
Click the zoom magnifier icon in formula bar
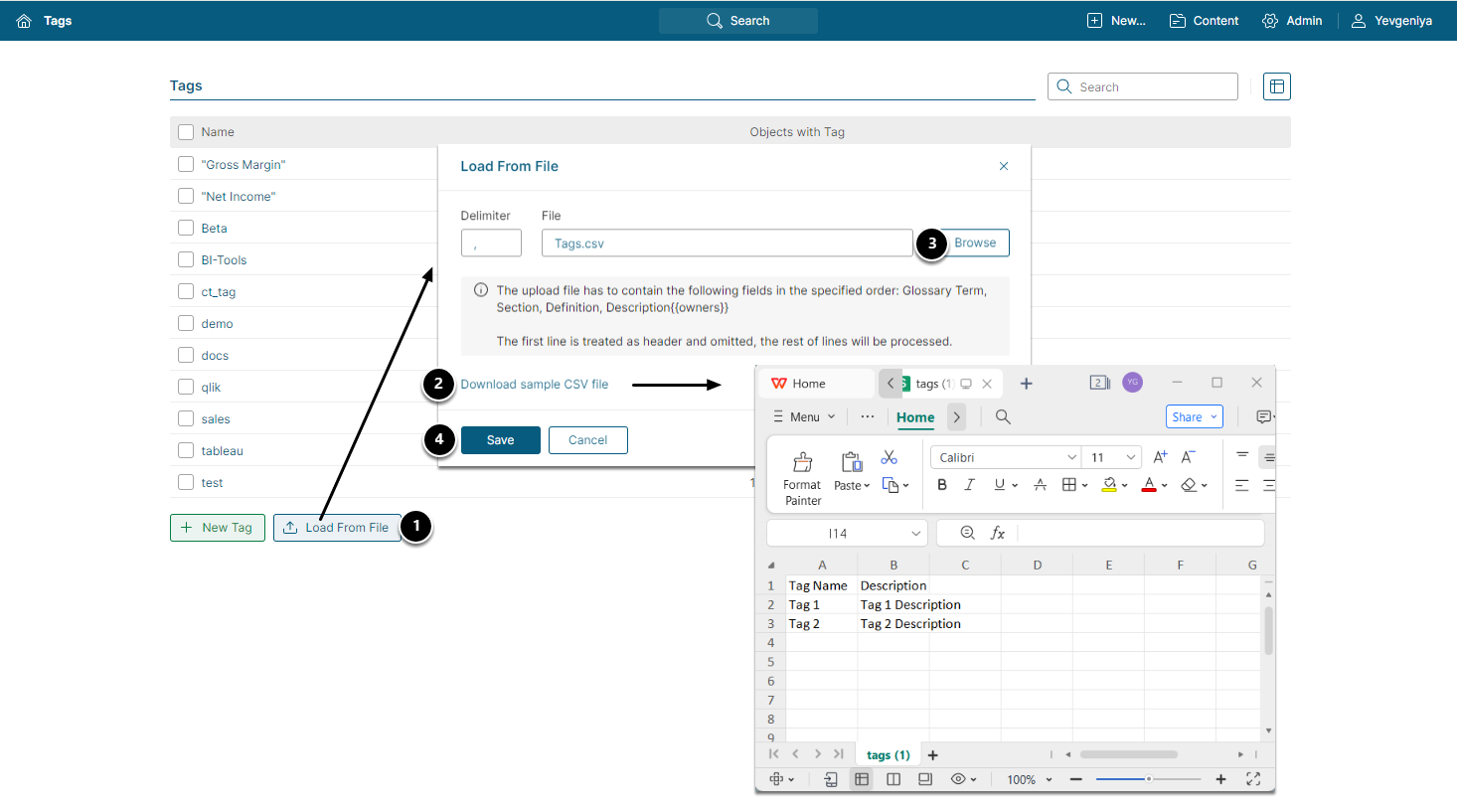(x=967, y=534)
